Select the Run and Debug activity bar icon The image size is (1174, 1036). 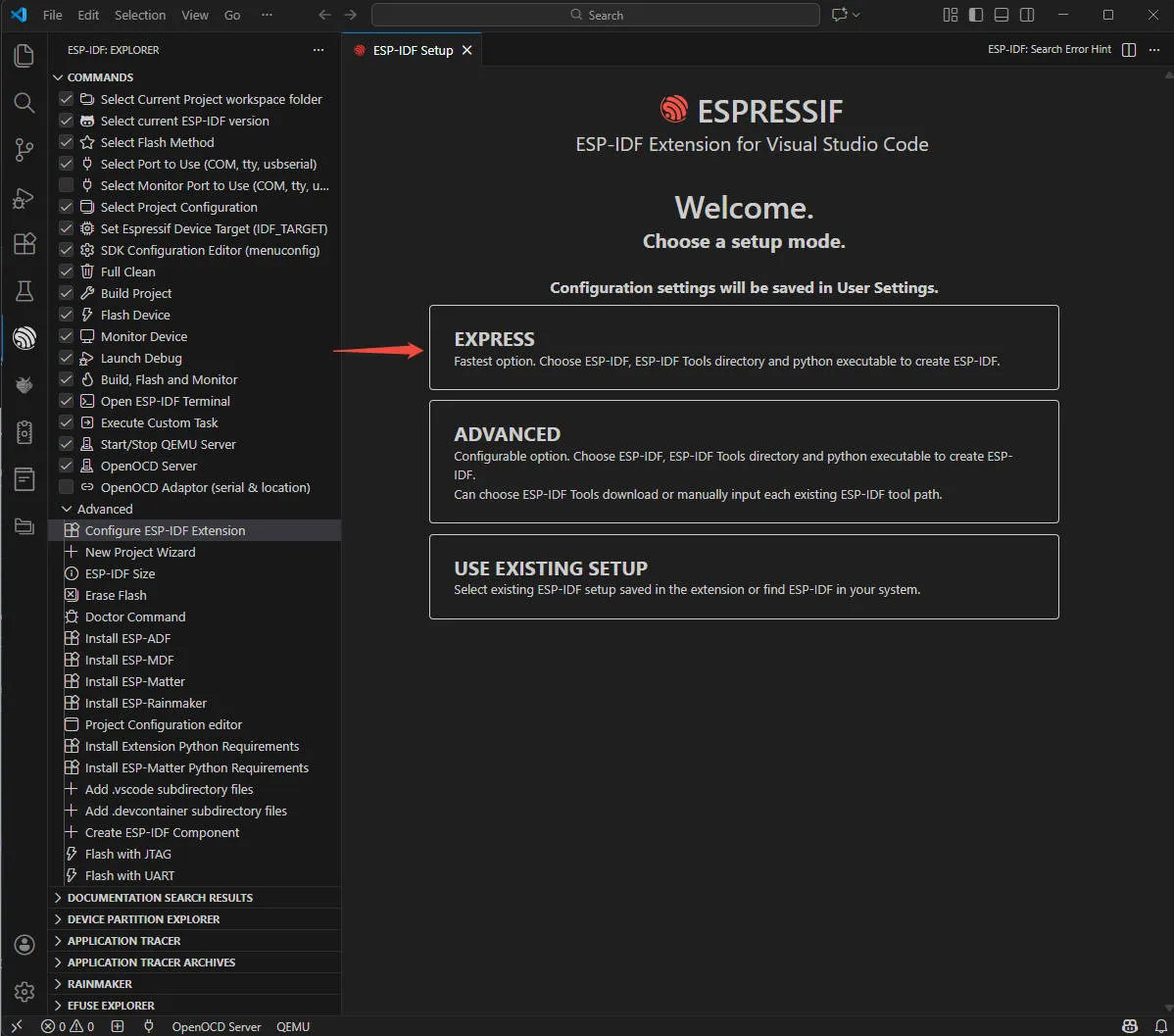click(x=24, y=198)
